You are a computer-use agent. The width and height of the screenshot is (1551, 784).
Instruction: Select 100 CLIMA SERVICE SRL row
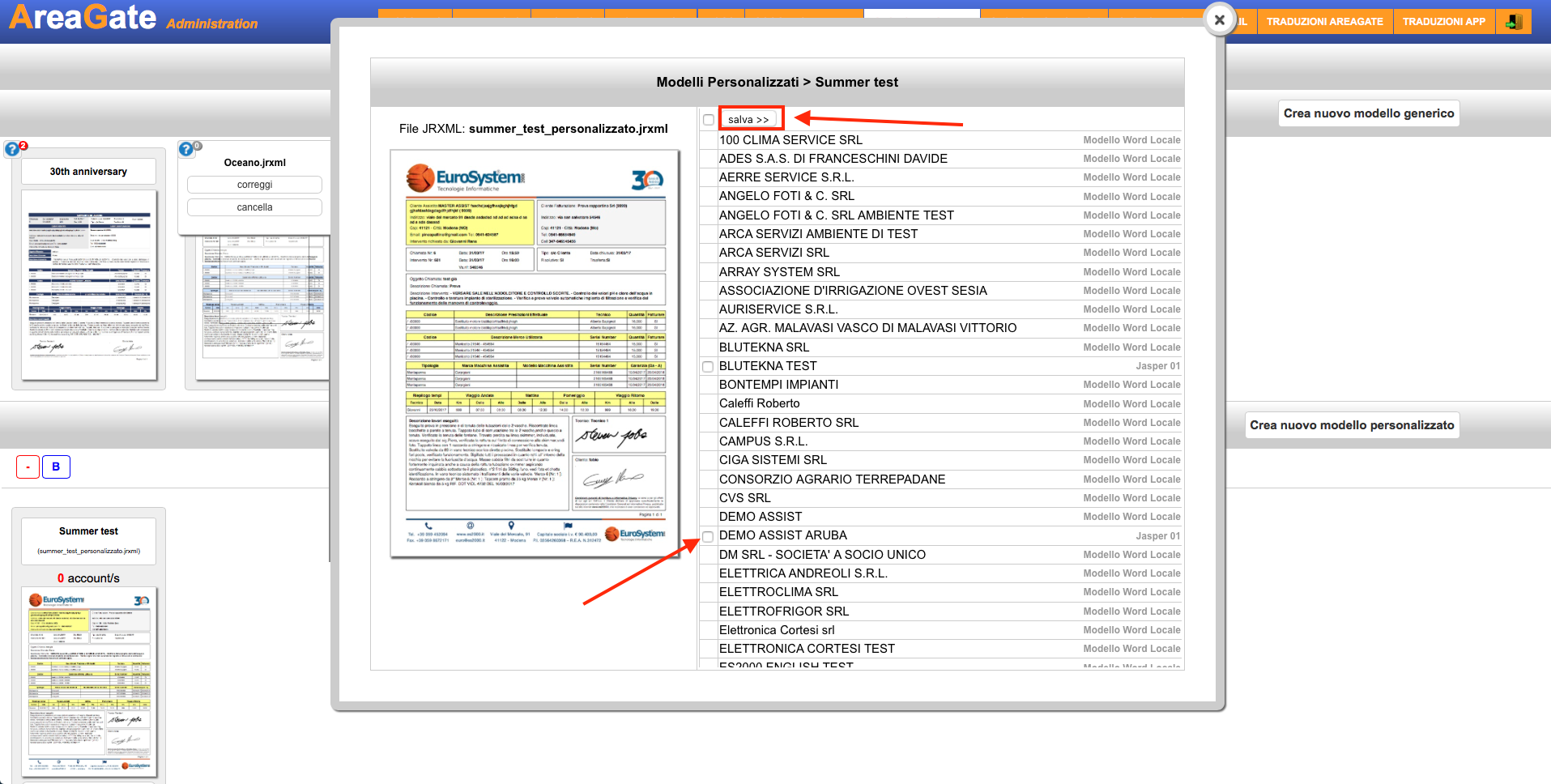940,140
